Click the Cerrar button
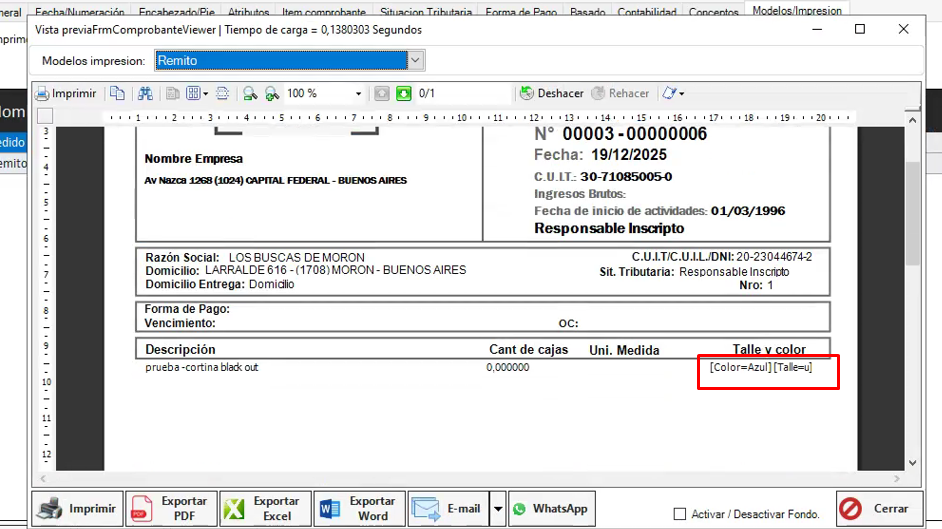 tap(880, 509)
